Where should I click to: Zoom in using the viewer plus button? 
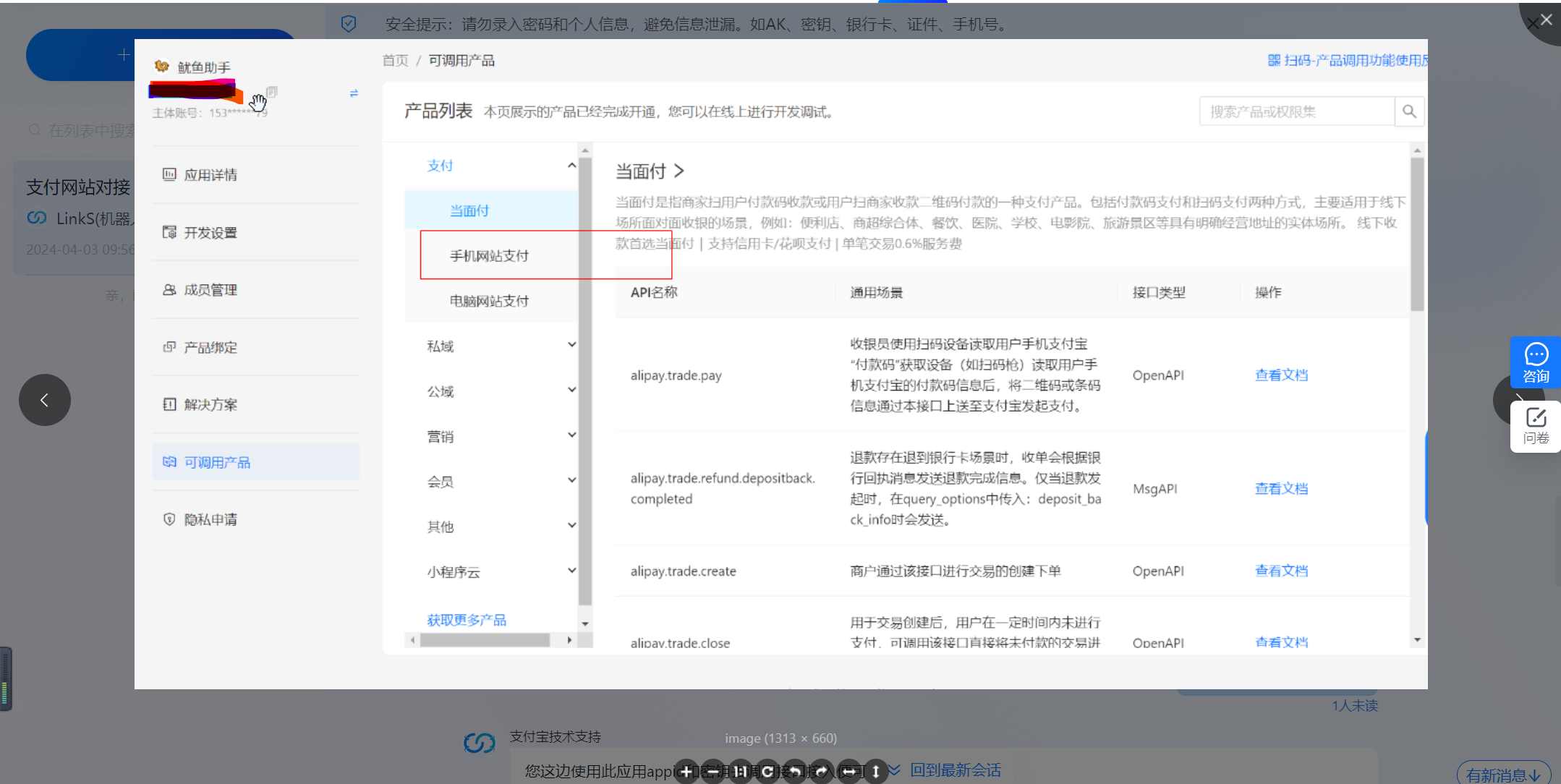[686, 772]
